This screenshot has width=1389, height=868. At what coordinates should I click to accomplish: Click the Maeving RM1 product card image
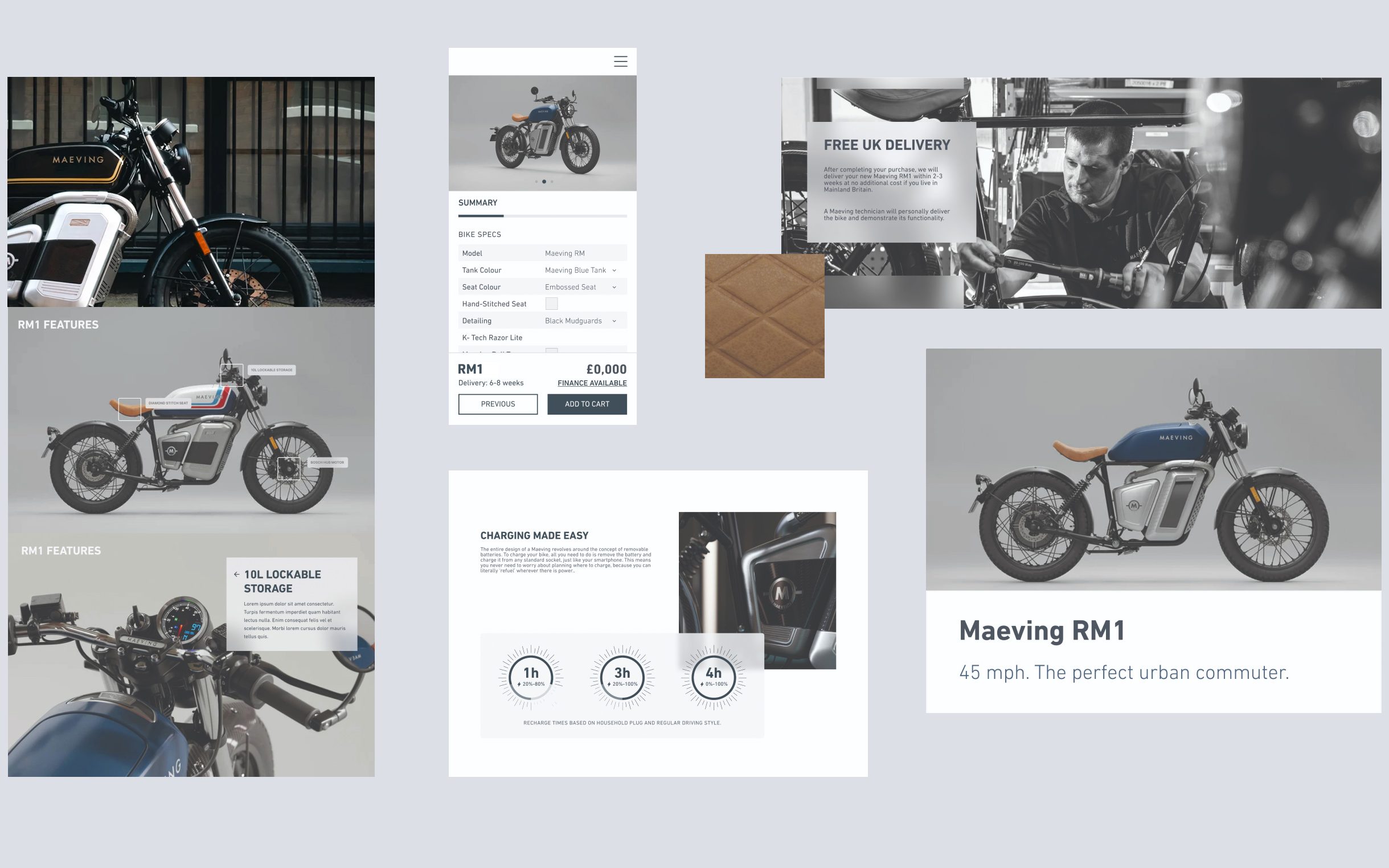(1154, 469)
